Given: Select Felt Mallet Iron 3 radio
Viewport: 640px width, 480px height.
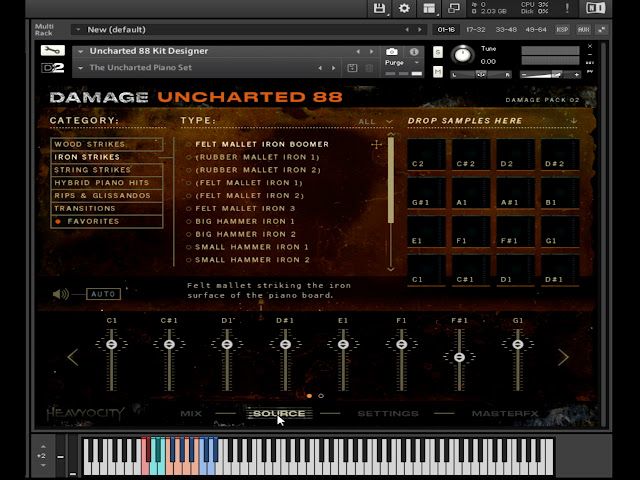Looking at the screenshot, I should [189, 209].
